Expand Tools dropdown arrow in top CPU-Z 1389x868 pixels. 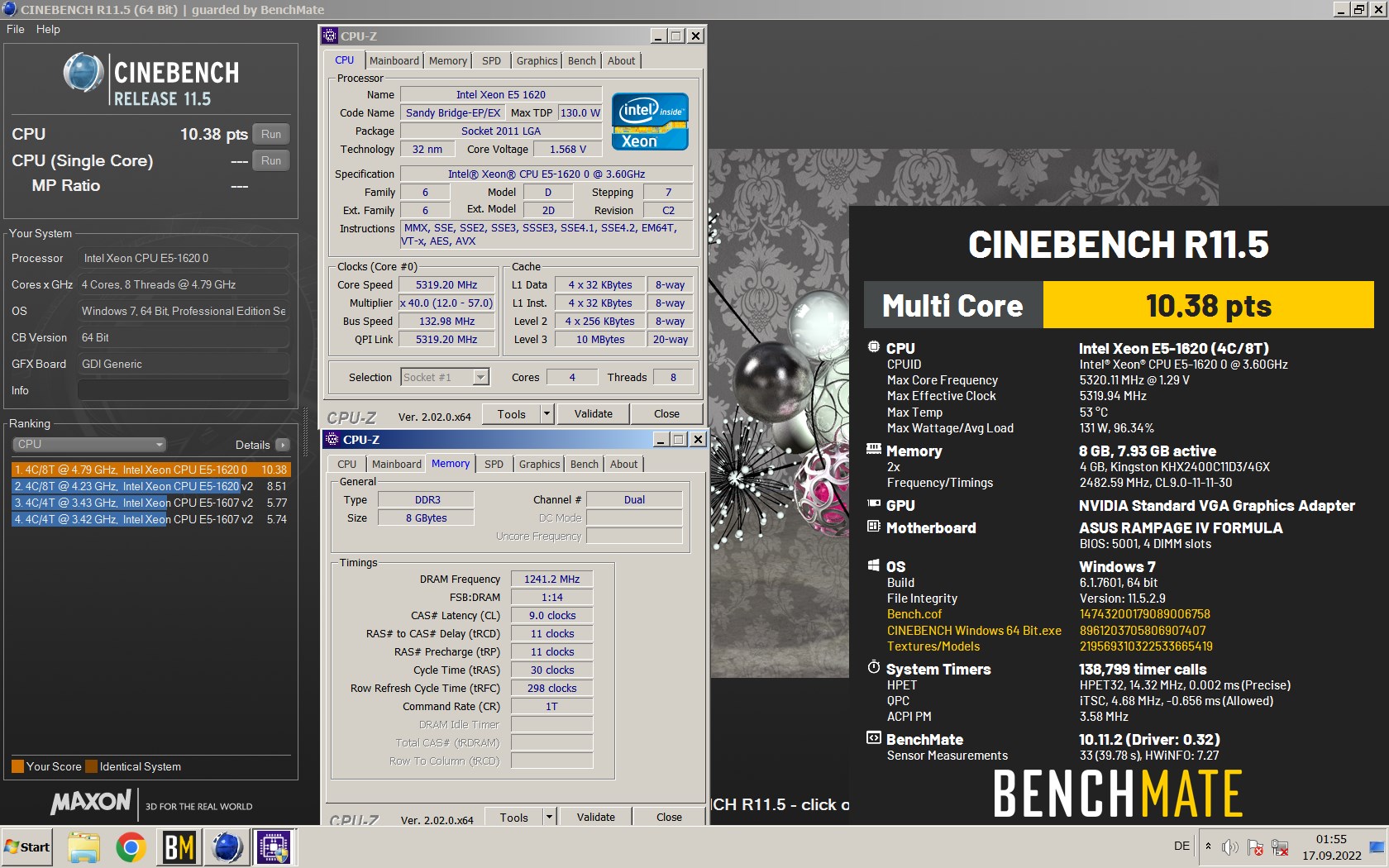547,413
